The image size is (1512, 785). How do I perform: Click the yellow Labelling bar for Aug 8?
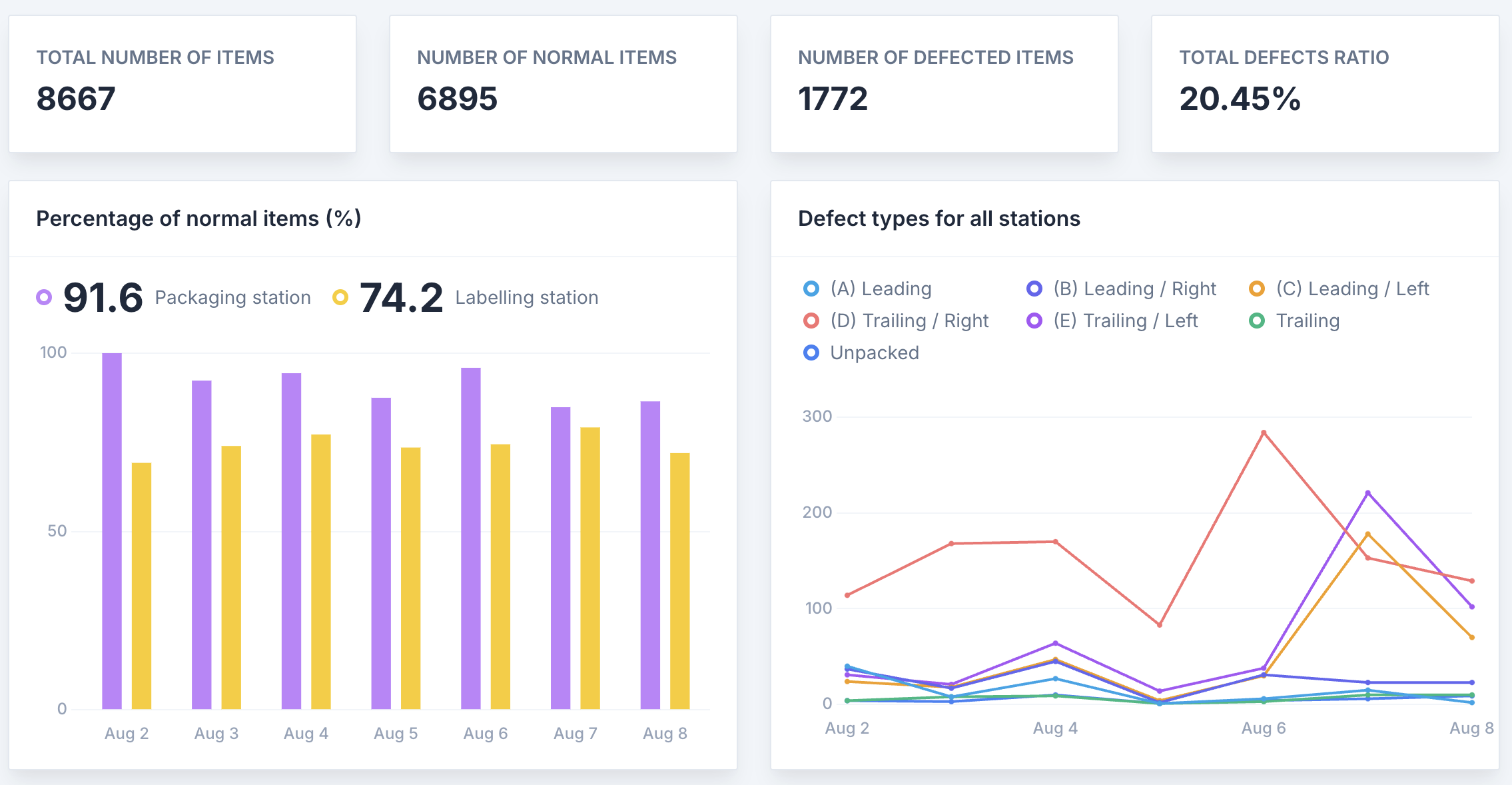coord(680,581)
